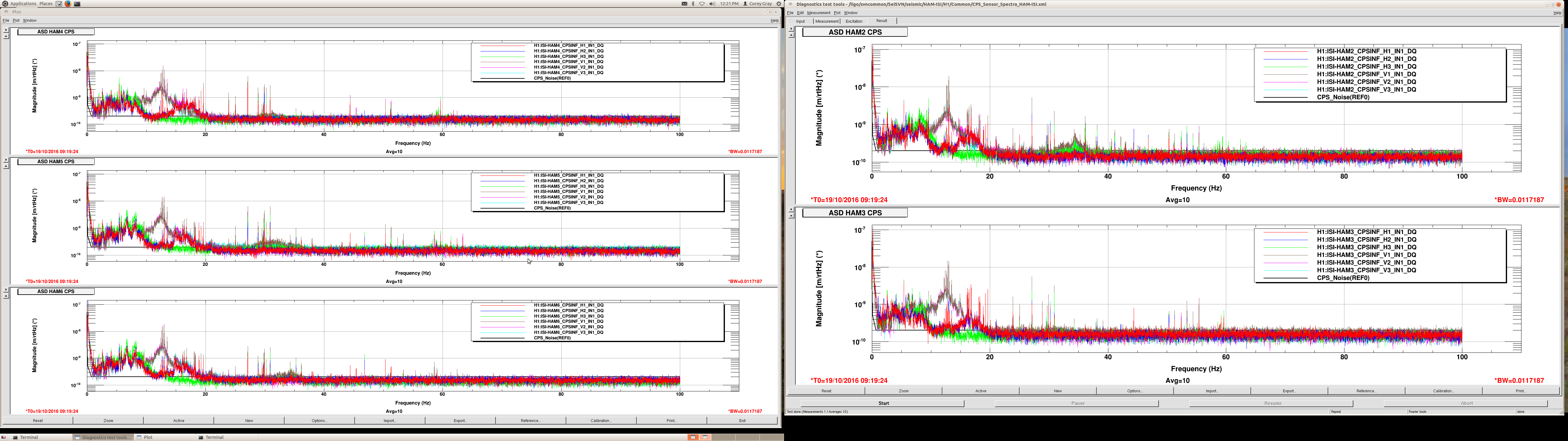Click Reset in the Plot window
The height and width of the screenshot is (441, 1568).
click(x=38, y=420)
